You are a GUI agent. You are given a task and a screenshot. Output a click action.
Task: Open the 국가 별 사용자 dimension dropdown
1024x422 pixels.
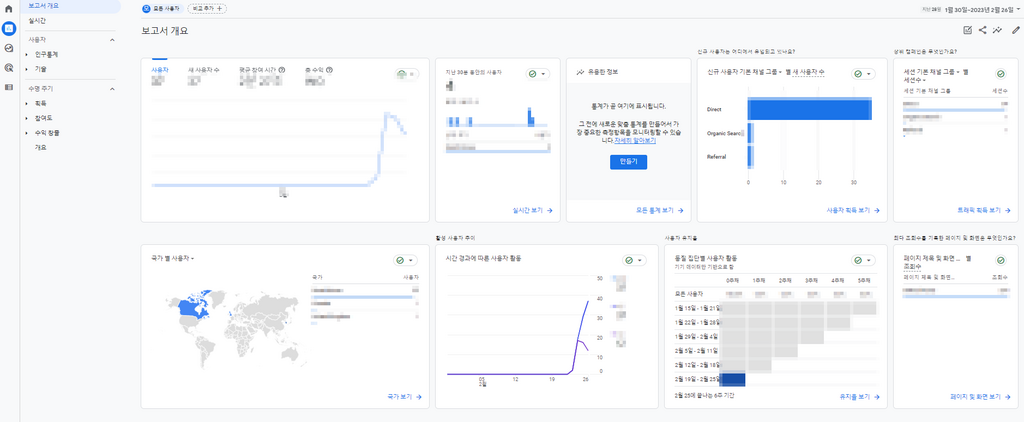(x=172, y=258)
